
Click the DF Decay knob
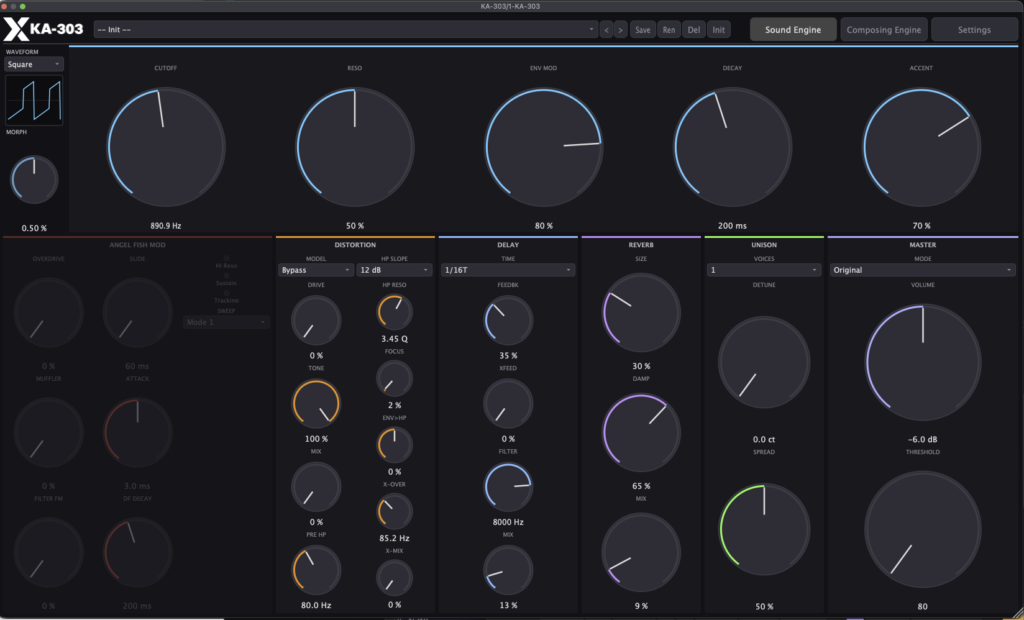coord(137,552)
